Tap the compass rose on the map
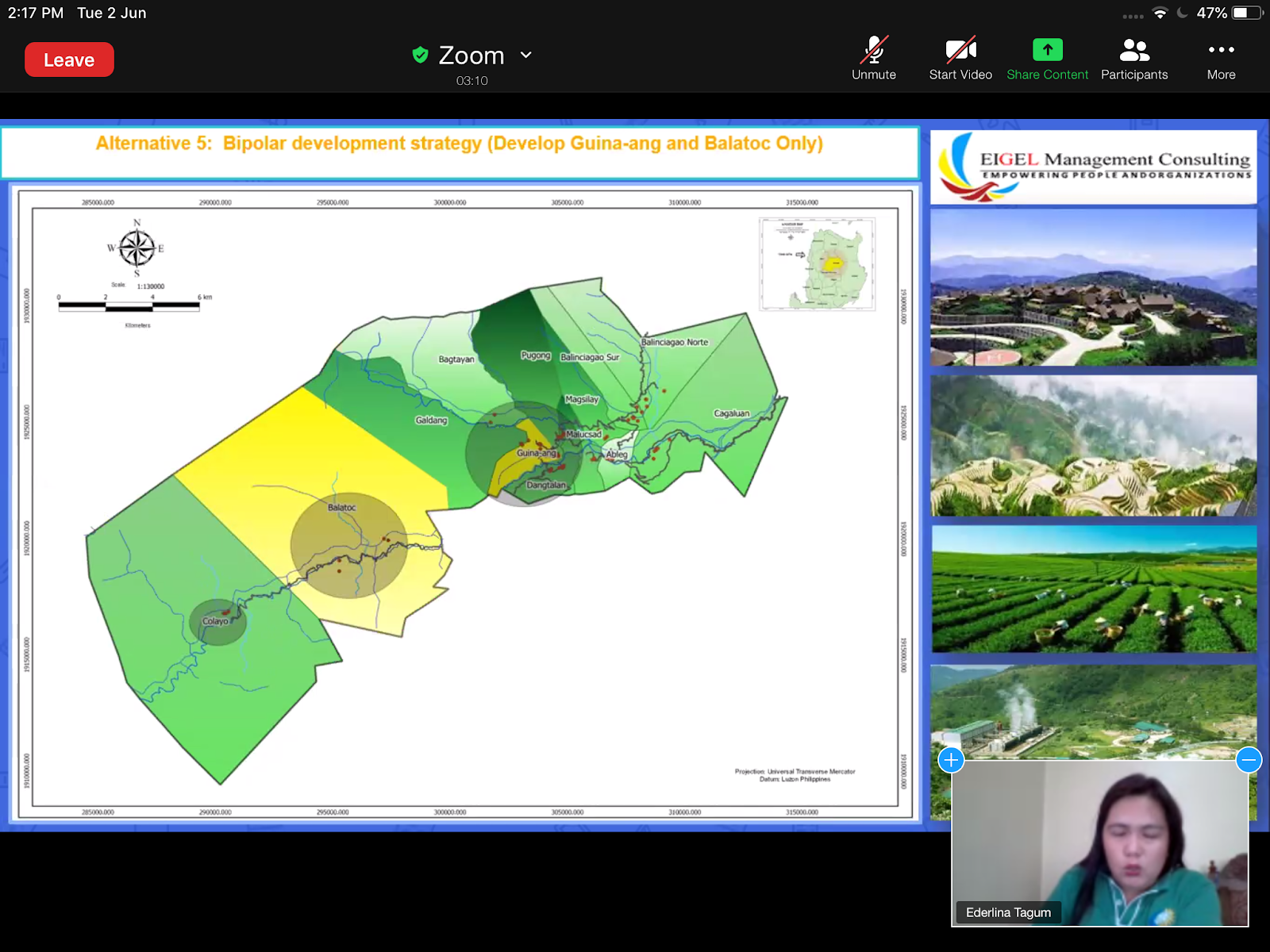Image resolution: width=1270 pixels, height=952 pixels. tap(137, 248)
